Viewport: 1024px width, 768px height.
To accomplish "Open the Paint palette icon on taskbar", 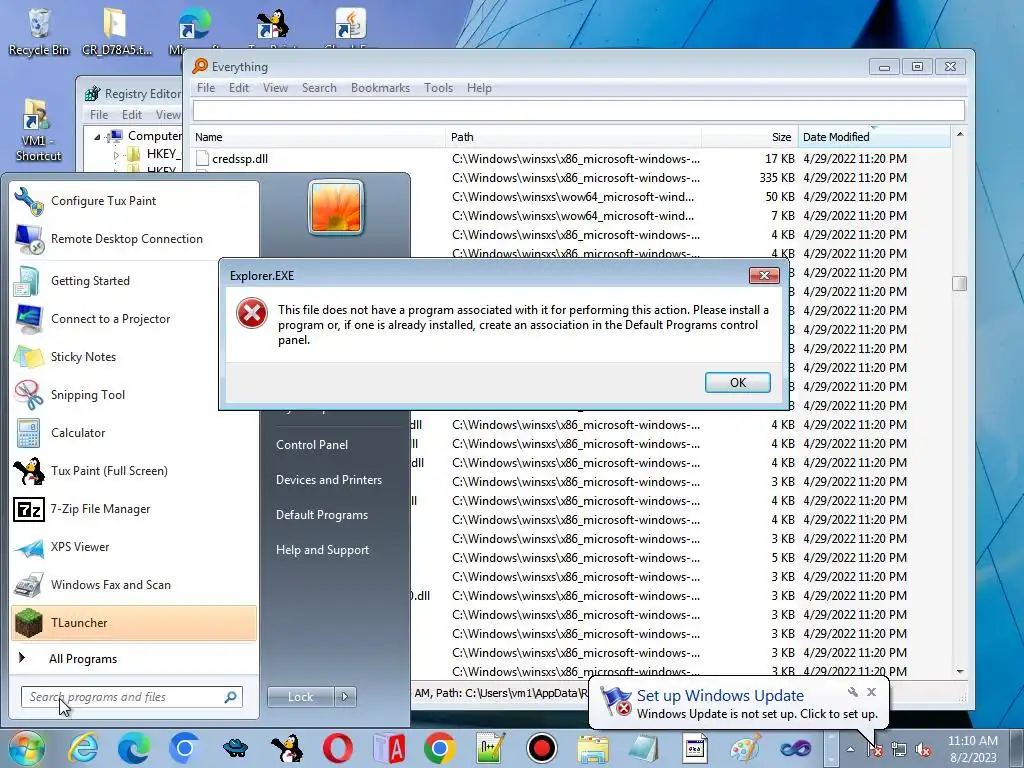I will tap(745, 748).
